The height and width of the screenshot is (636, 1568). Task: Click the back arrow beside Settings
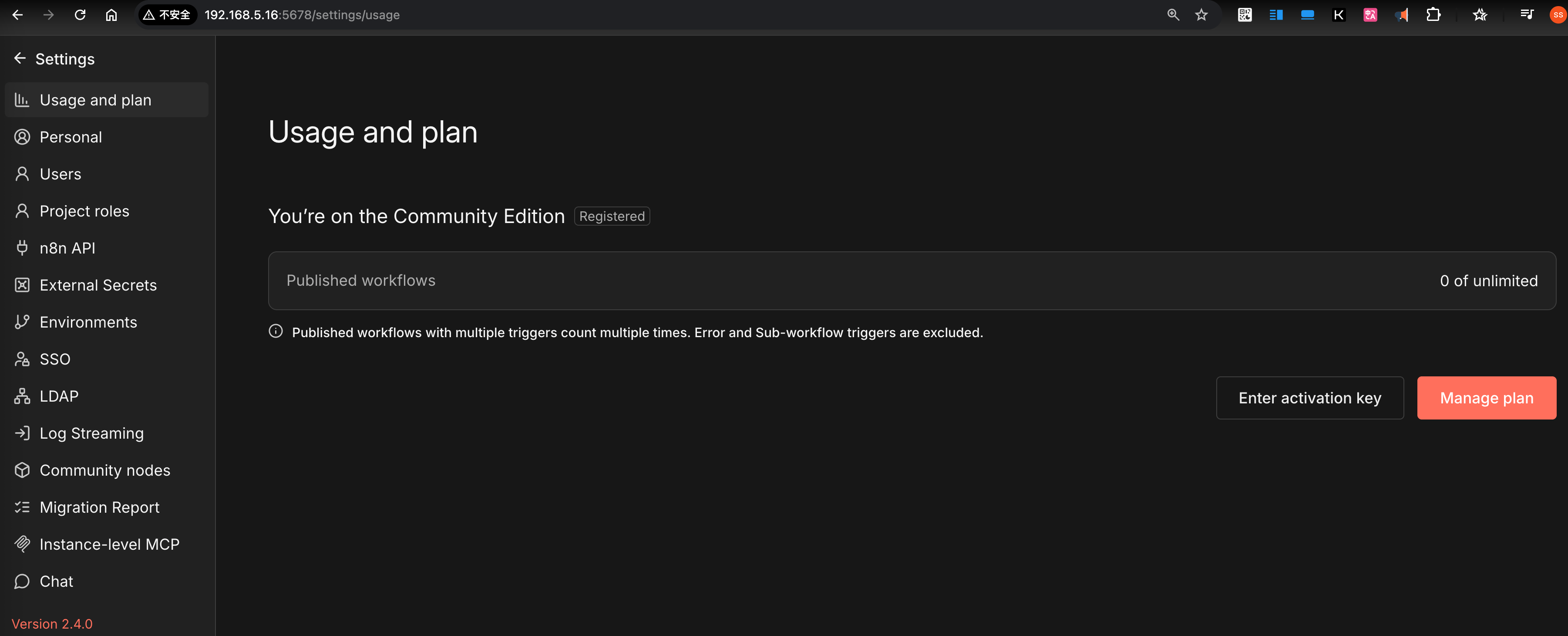[x=20, y=58]
